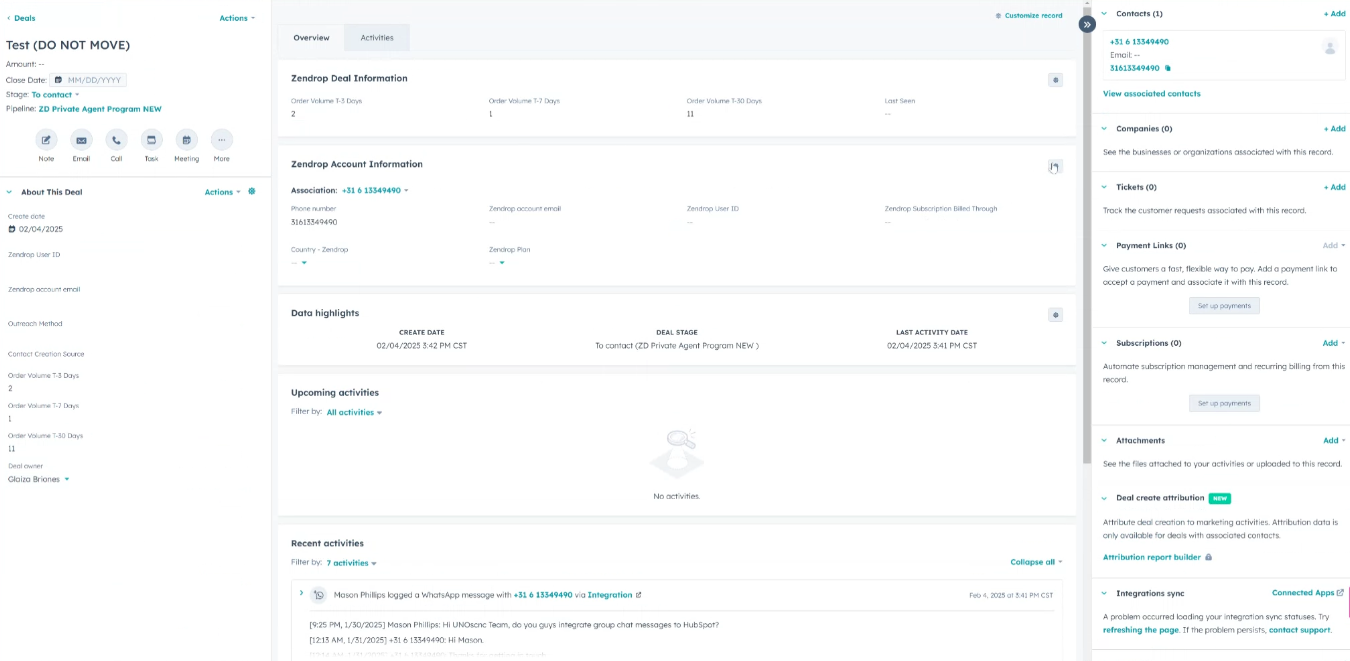Open the 7 activities filter dropdown
Viewport: 1350px width, 661px height.
tap(351, 563)
